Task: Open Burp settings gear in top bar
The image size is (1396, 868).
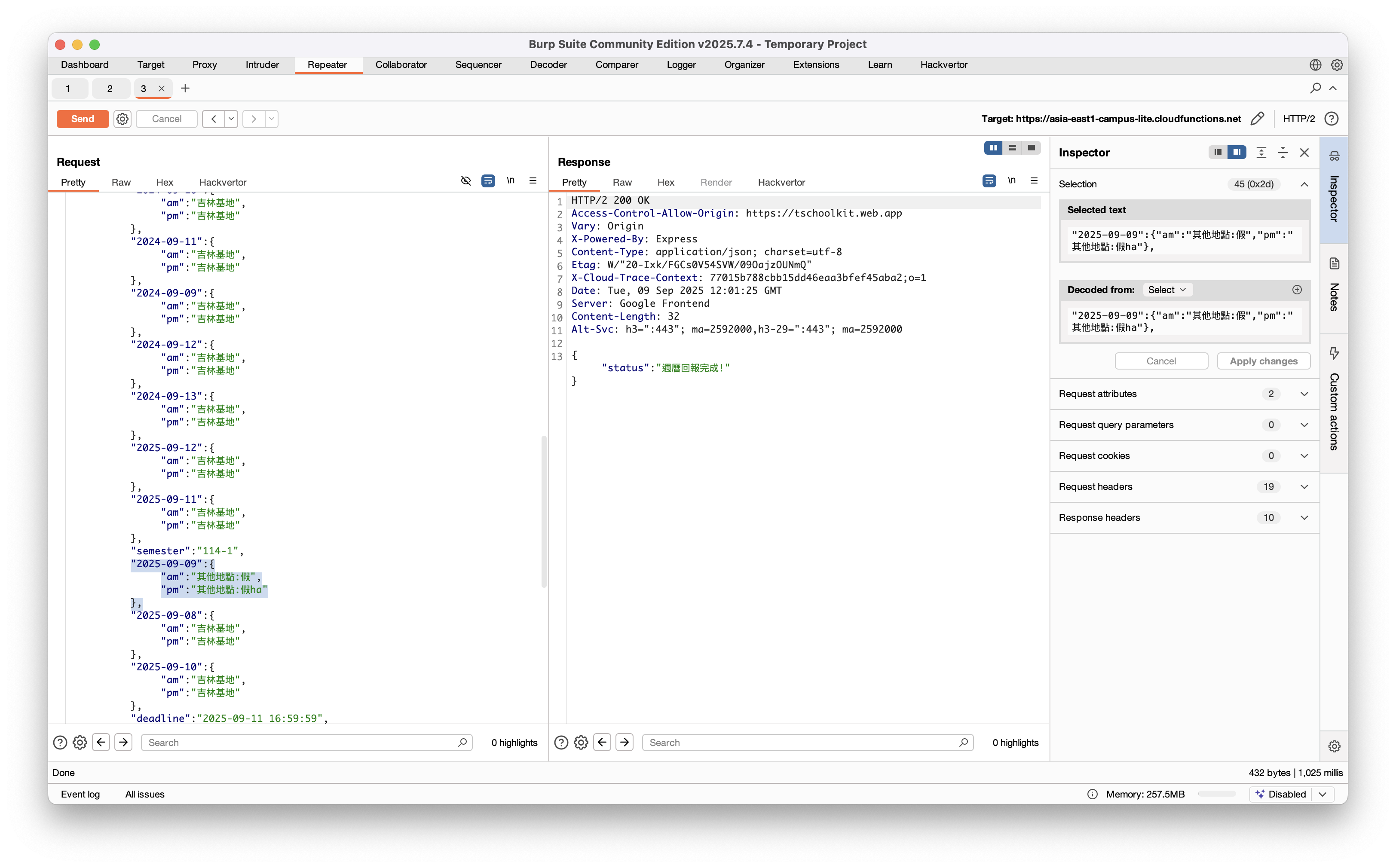Action: (1337, 65)
